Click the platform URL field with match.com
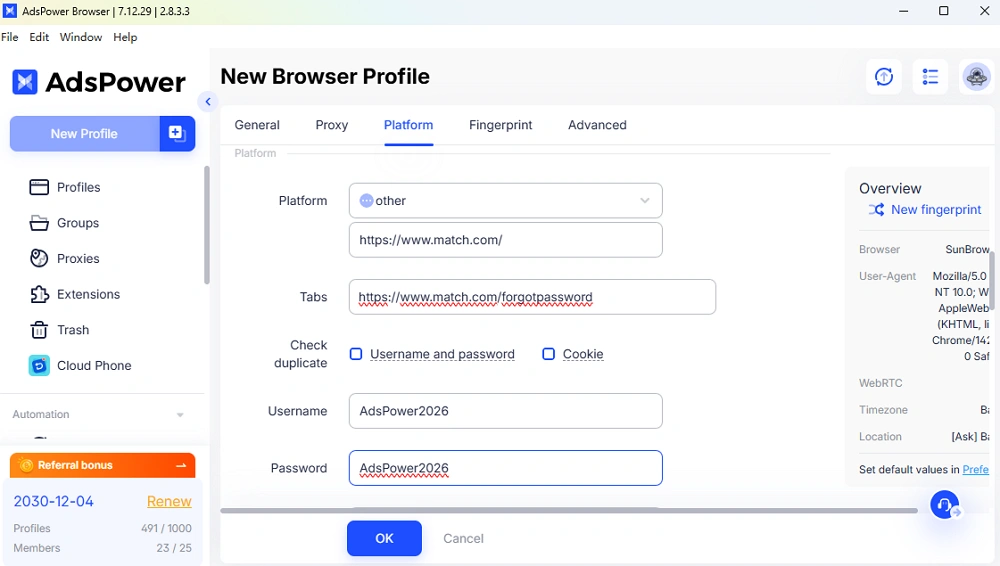1000x566 pixels. (506, 240)
